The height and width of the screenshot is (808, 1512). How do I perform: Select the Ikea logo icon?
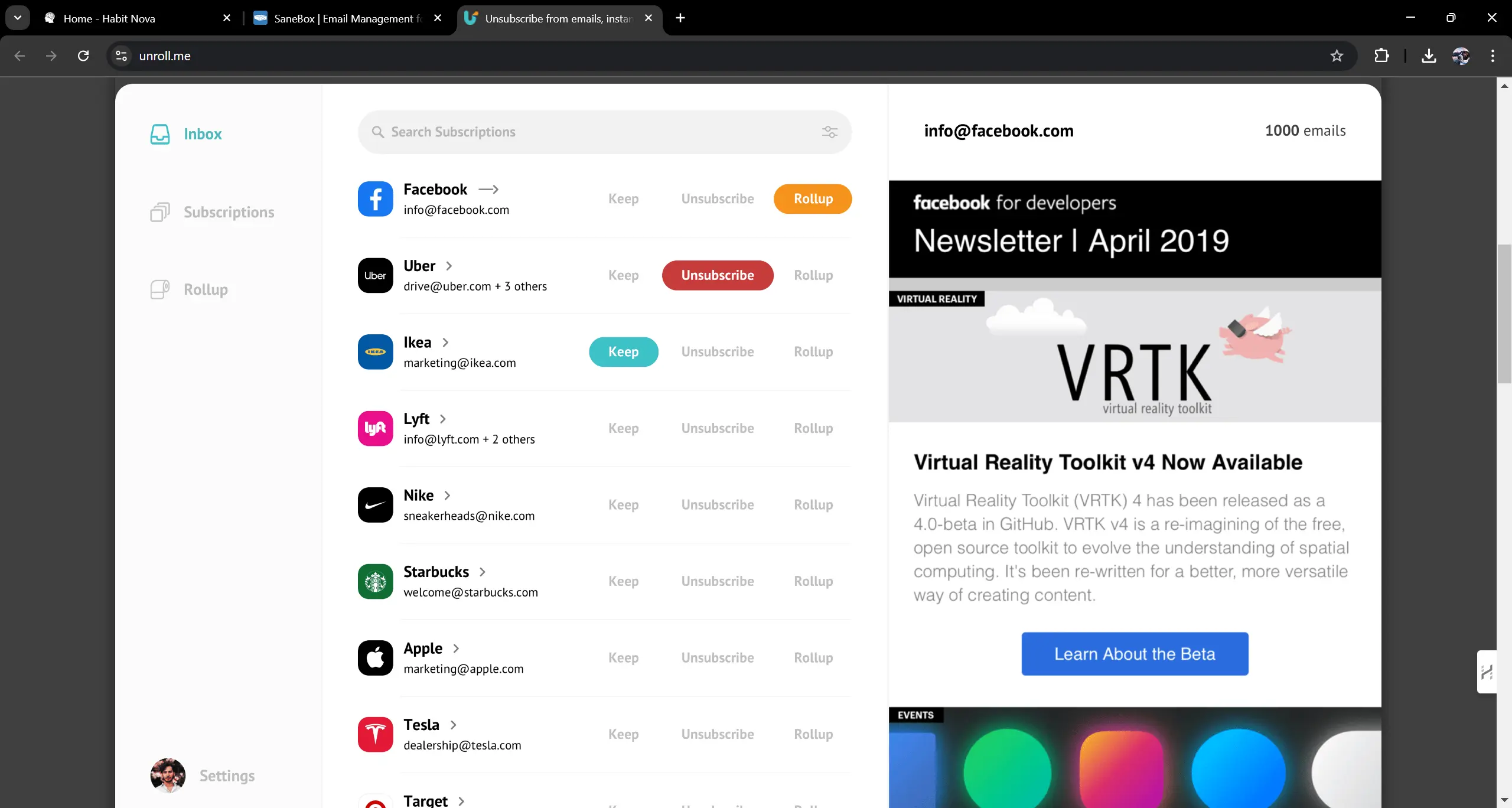point(376,352)
